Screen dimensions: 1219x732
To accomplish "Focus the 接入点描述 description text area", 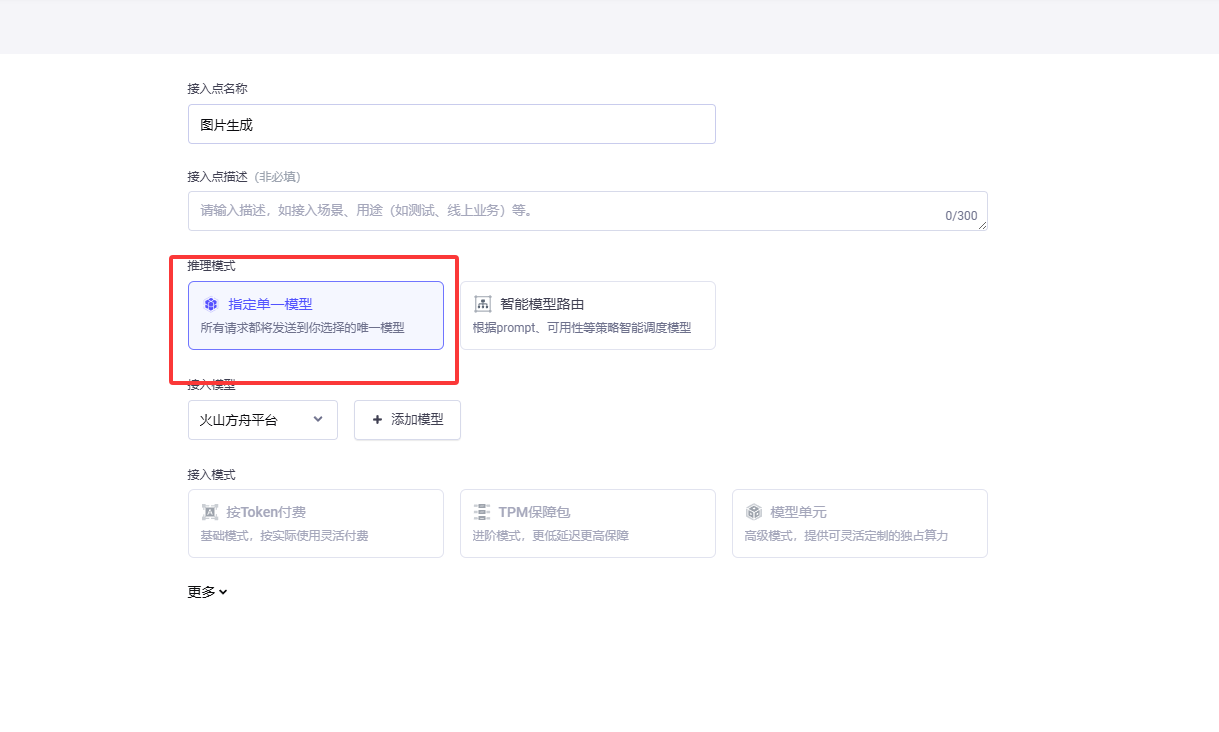I will [560, 211].
